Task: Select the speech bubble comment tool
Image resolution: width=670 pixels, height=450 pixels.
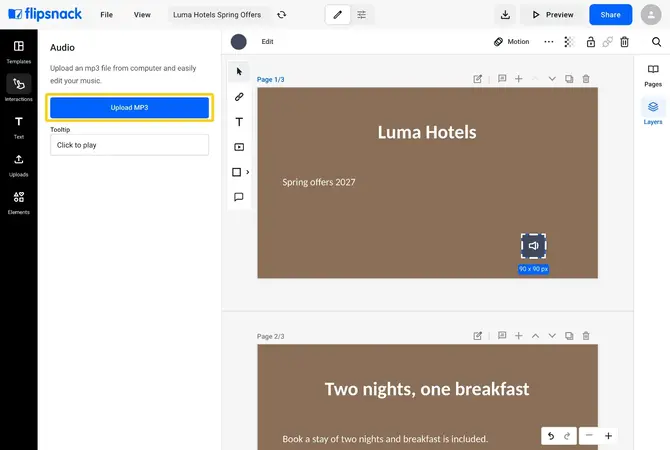Action: tap(239, 197)
